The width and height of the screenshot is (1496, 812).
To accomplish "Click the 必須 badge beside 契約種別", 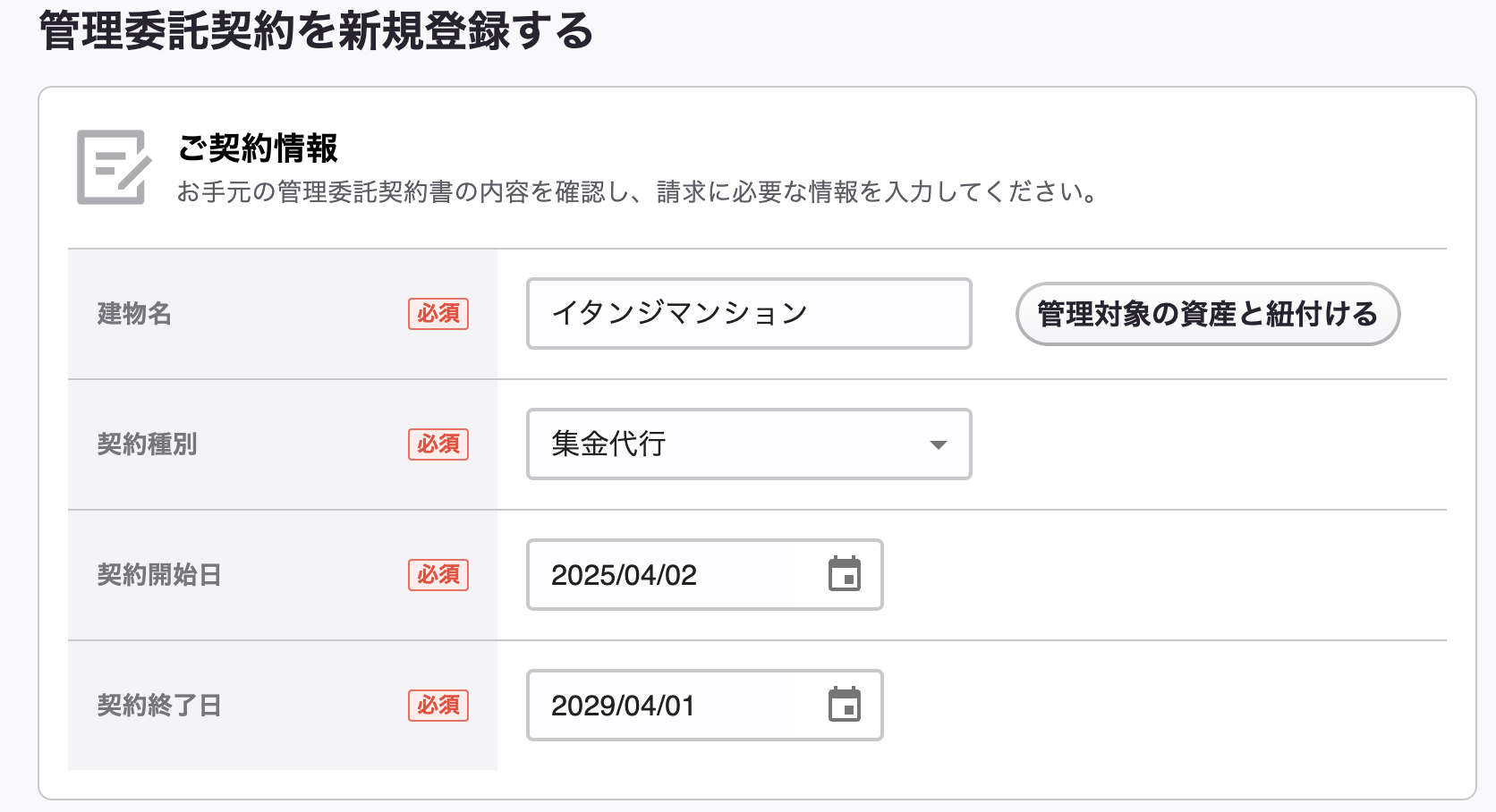I will tap(438, 444).
